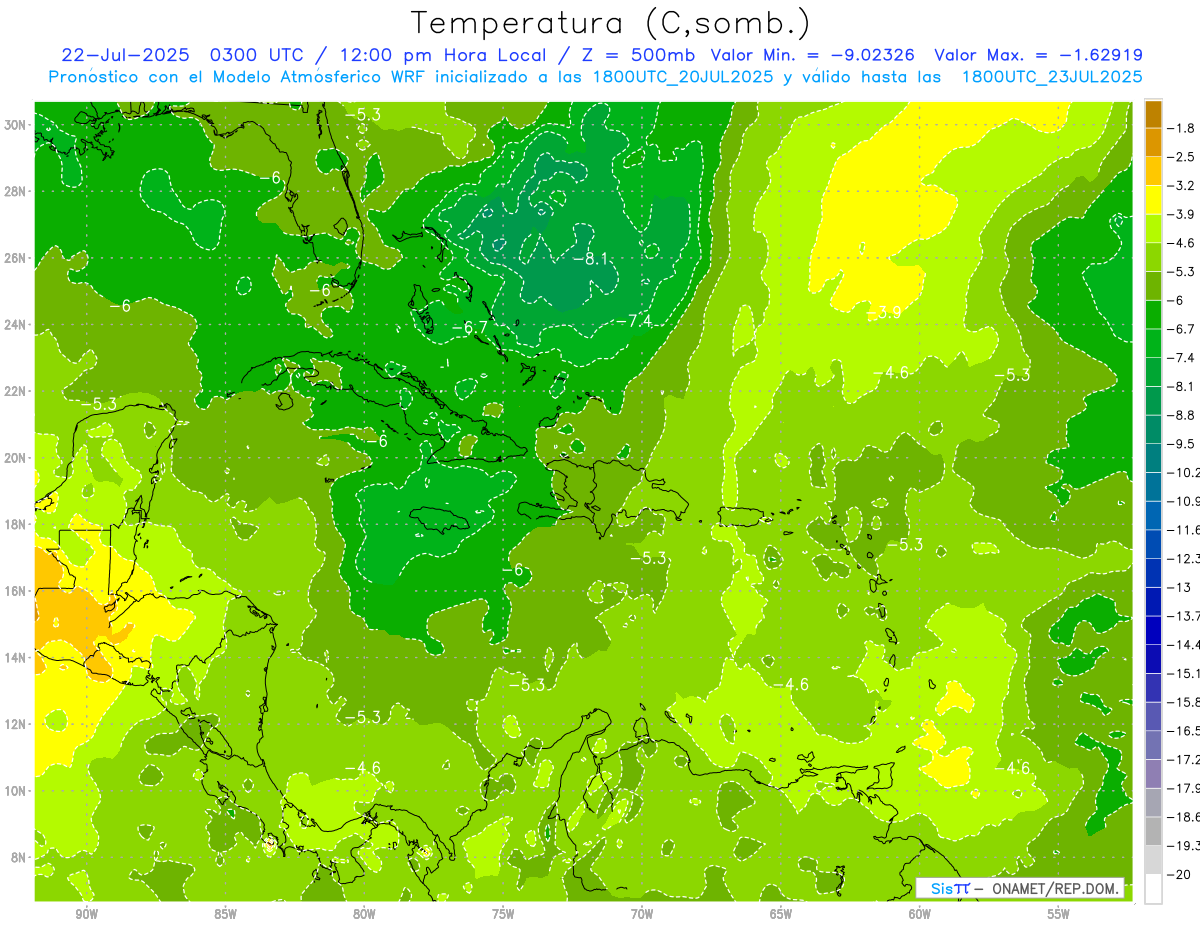Click legend swatch between -13 and -13.7
Viewport: 1200px width, 927px height.
(x=1153, y=602)
